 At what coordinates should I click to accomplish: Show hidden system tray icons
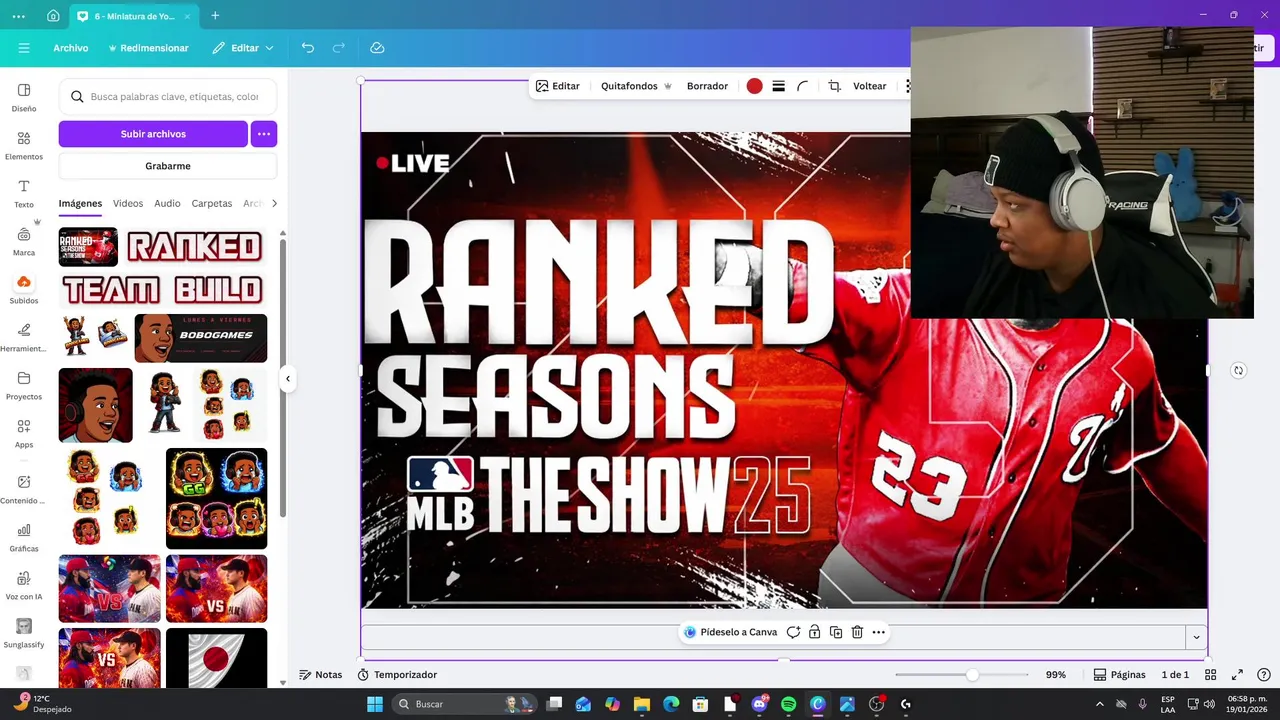(1099, 704)
